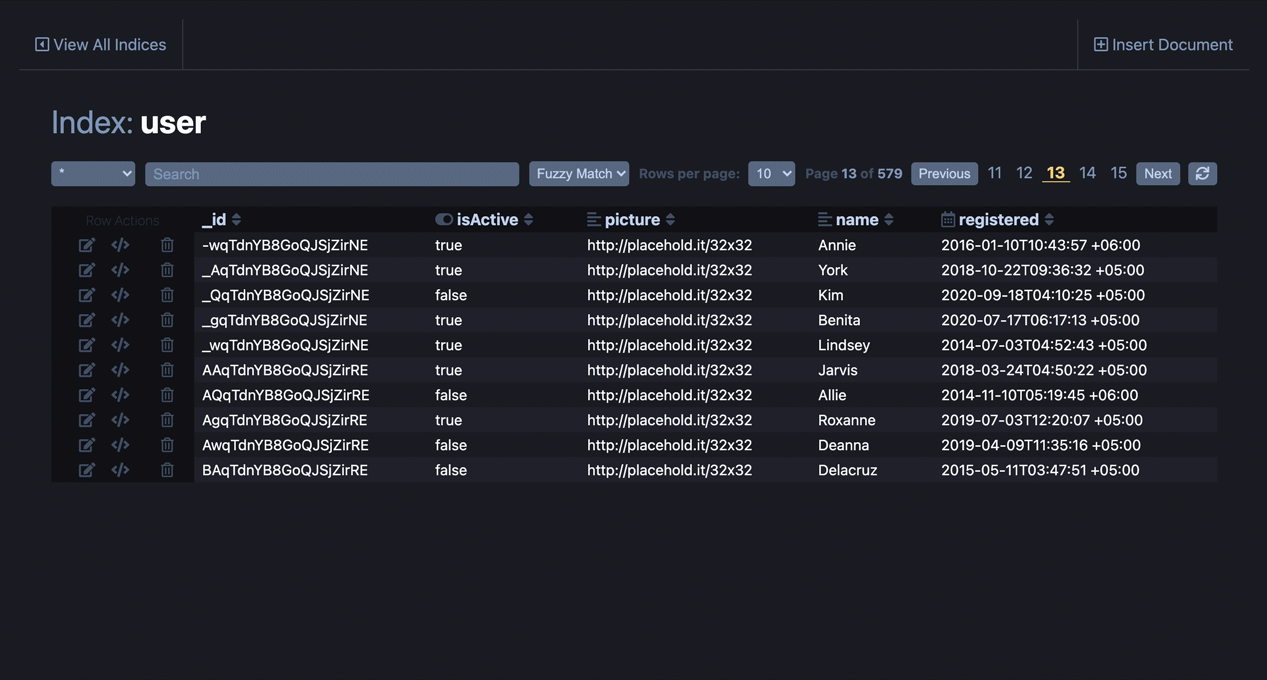
Task: Delete Kim's document using the trash icon
Action: point(167,294)
